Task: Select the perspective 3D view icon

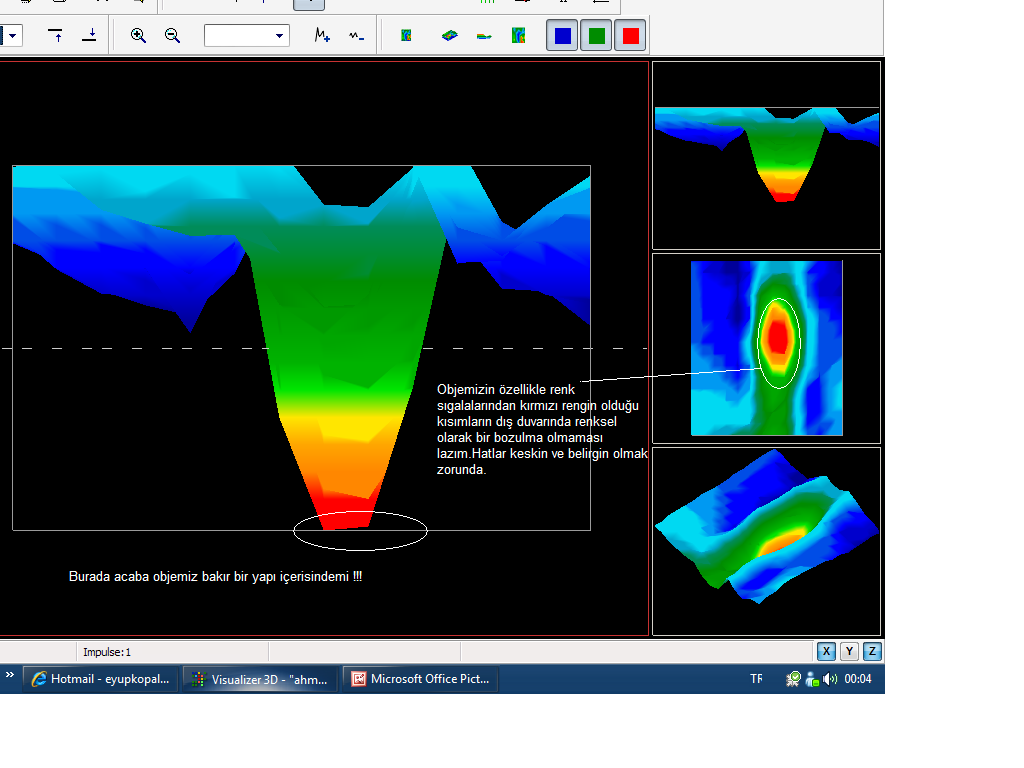Action: click(x=449, y=35)
